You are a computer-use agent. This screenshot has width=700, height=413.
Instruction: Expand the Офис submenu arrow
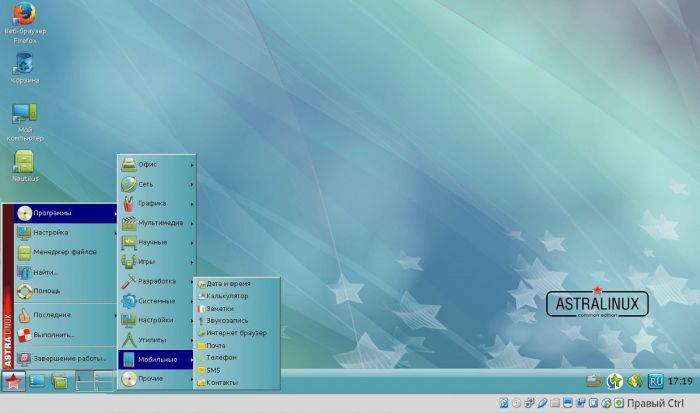coord(192,165)
